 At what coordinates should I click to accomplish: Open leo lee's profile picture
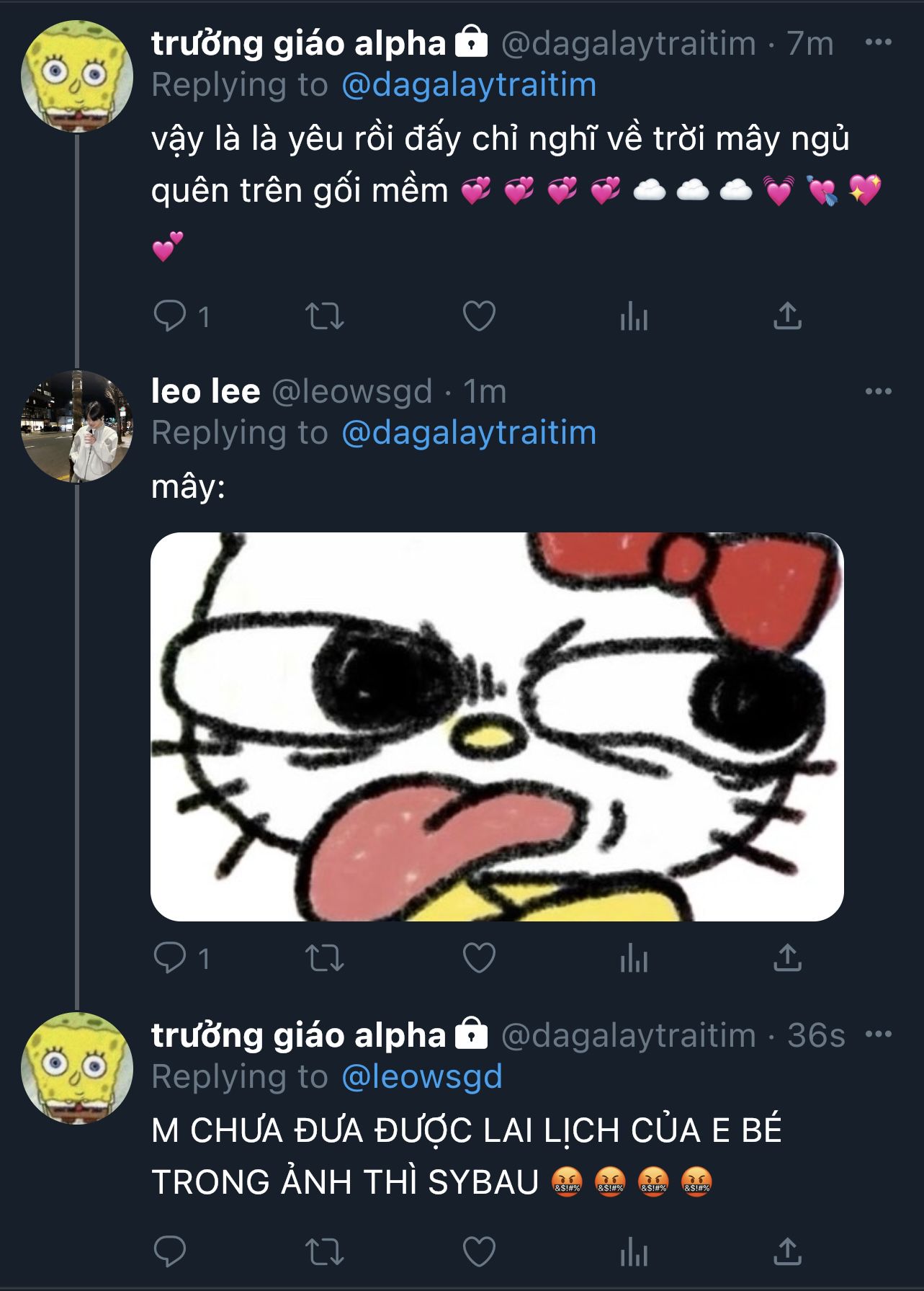pyautogui.click(x=76, y=426)
